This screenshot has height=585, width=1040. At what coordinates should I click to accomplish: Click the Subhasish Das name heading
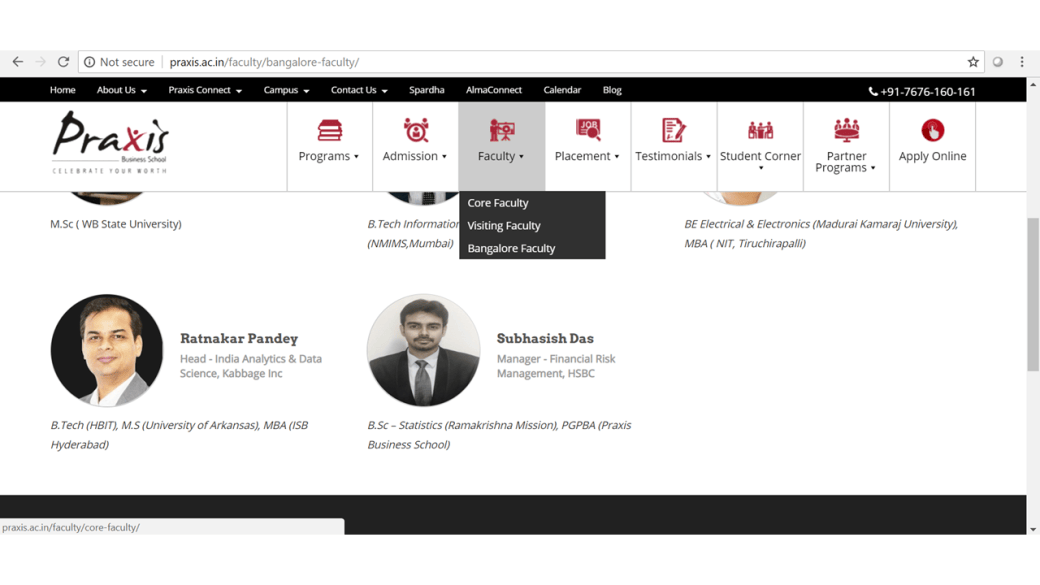[545, 338]
